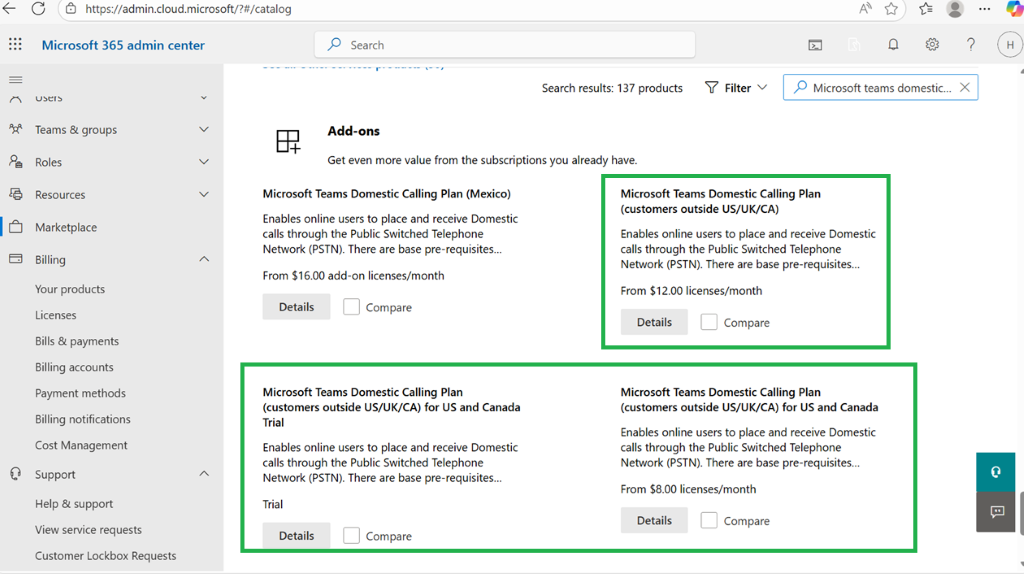Open Help & support page
Image resolution: width=1024 pixels, height=574 pixels.
click(x=74, y=503)
